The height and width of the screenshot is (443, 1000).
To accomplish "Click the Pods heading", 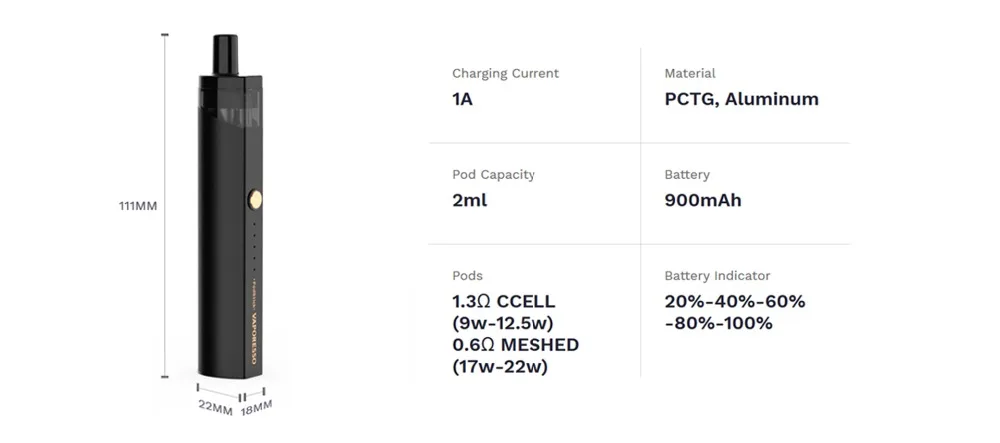I will pyautogui.click(x=467, y=275).
